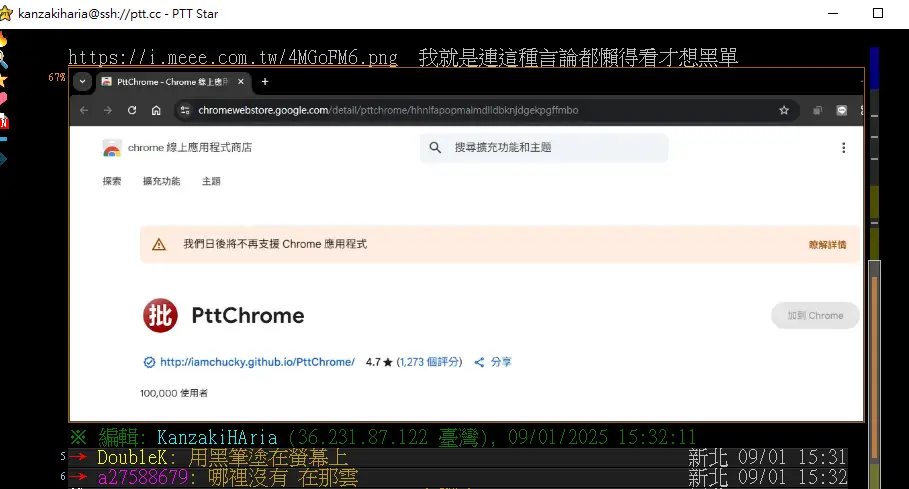Viewport: 909px width, 489px height.
Task: Click the red N icon in sidebar
Action: point(3,122)
